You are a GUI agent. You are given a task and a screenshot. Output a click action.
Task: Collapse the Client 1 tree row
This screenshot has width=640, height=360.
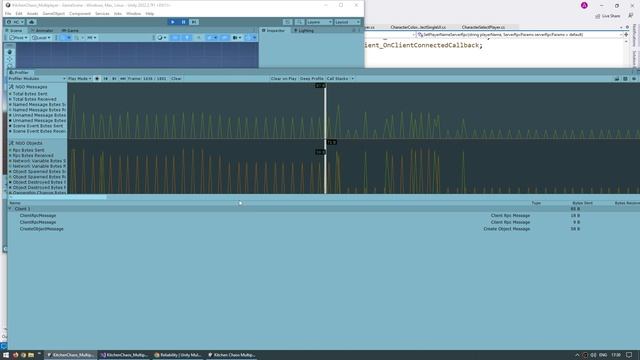point(10,209)
